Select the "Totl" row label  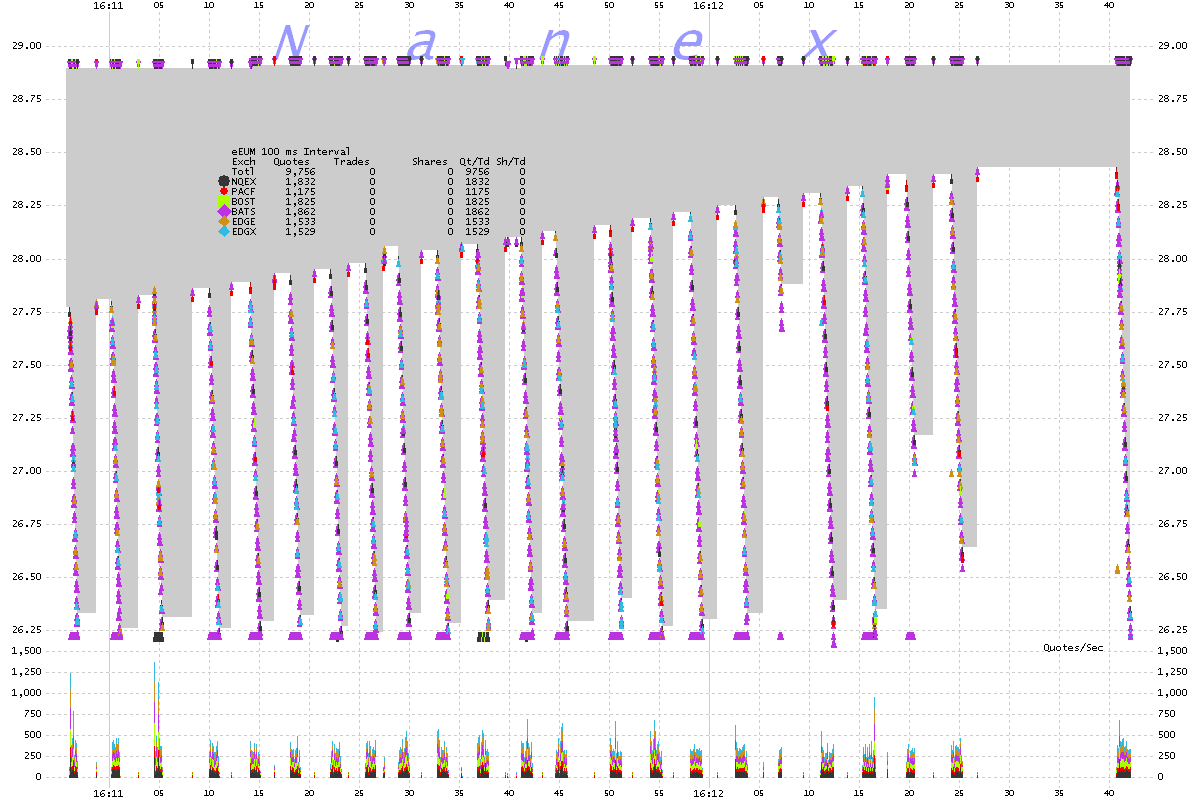click(243, 171)
